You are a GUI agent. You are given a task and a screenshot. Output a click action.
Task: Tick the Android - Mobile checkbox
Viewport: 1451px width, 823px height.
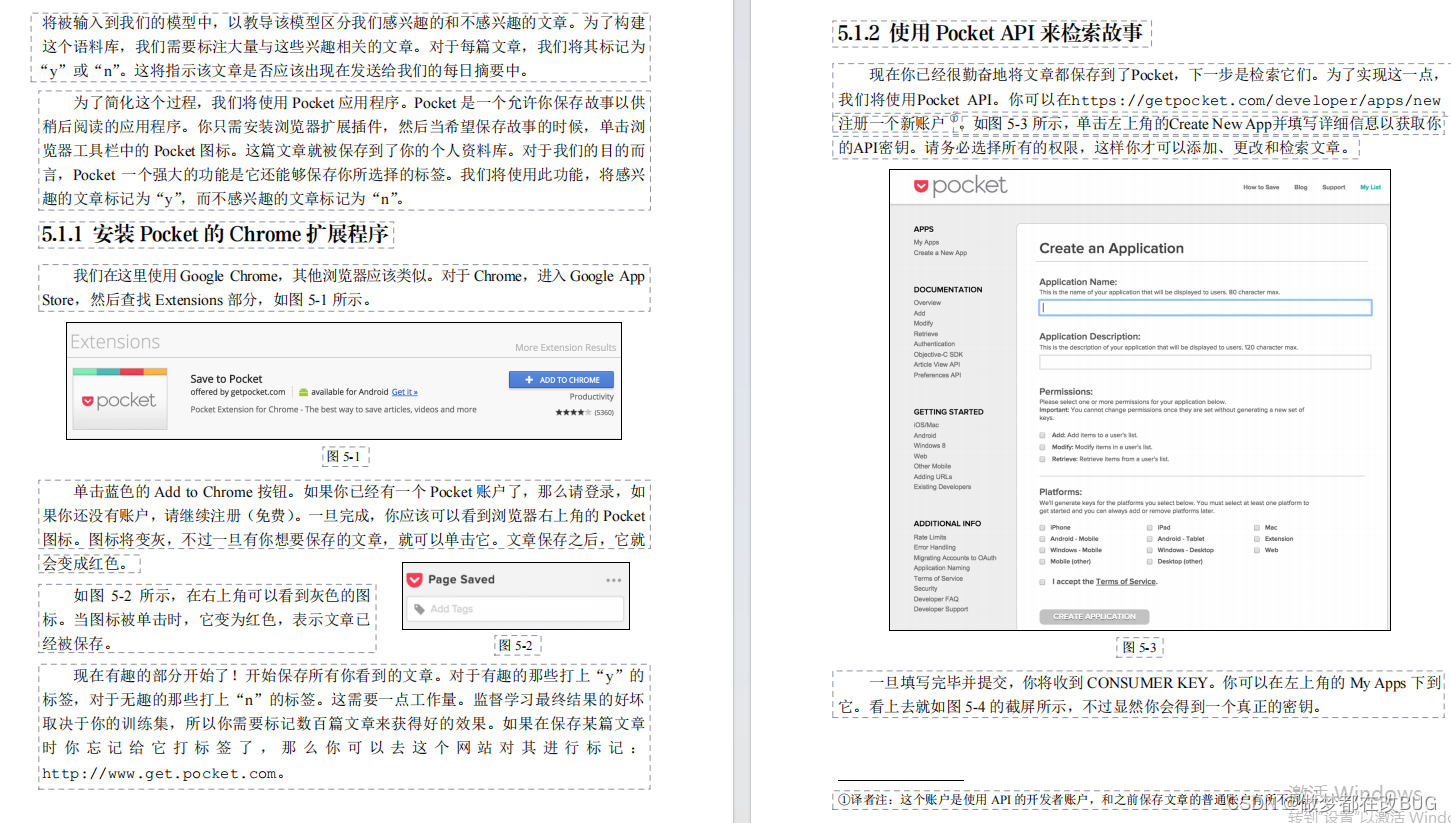tap(1043, 538)
